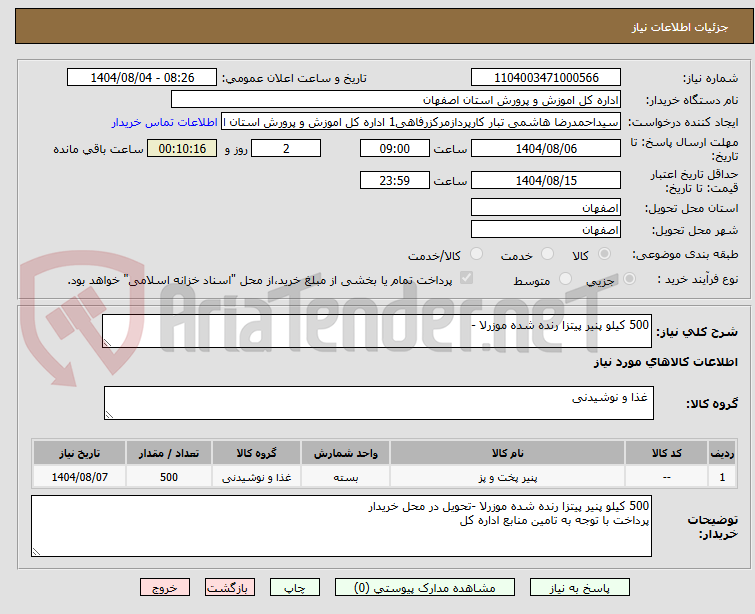Click the delivery province field اصفهان
Image resolution: width=755 pixels, height=614 pixels.
point(546,208)
